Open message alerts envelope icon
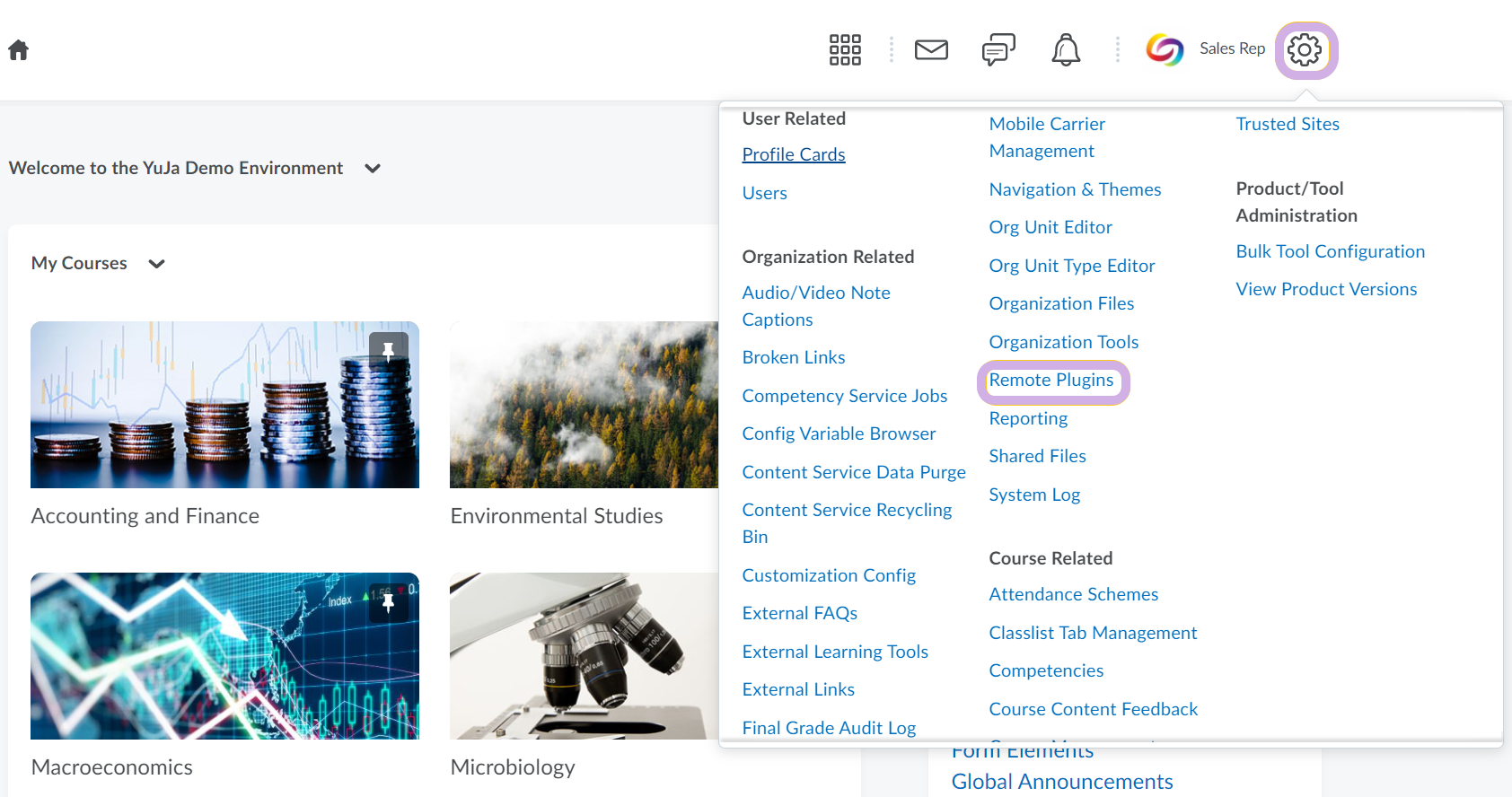Viewport: 1512px width, 797px height. pos(931,49)
